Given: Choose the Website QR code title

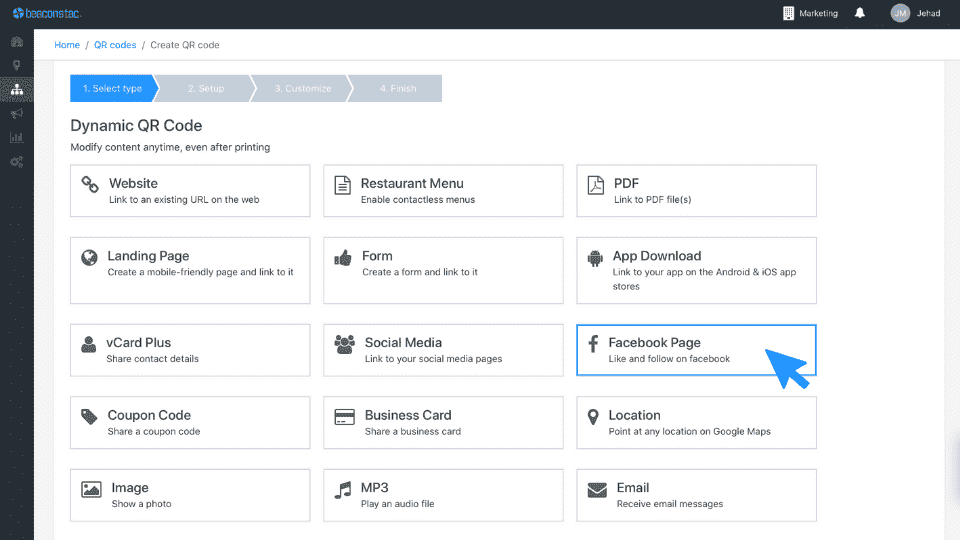Looking at the screenshot, I should tap(133, 183).
